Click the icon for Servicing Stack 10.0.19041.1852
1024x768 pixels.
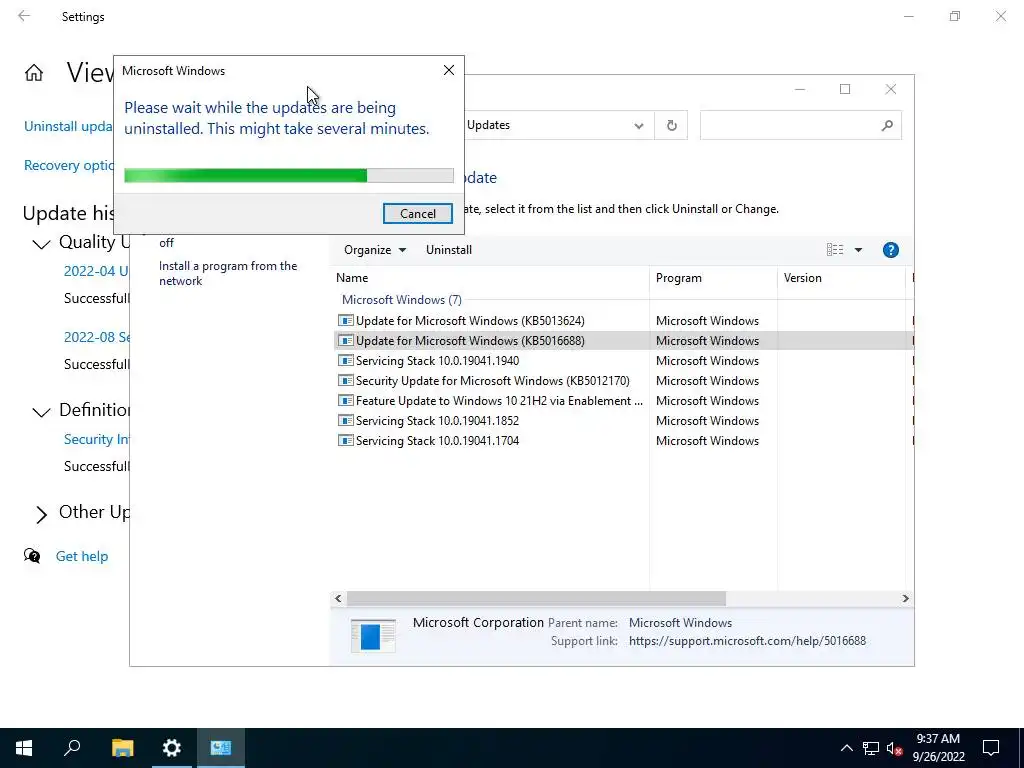[x=345, y=421]
